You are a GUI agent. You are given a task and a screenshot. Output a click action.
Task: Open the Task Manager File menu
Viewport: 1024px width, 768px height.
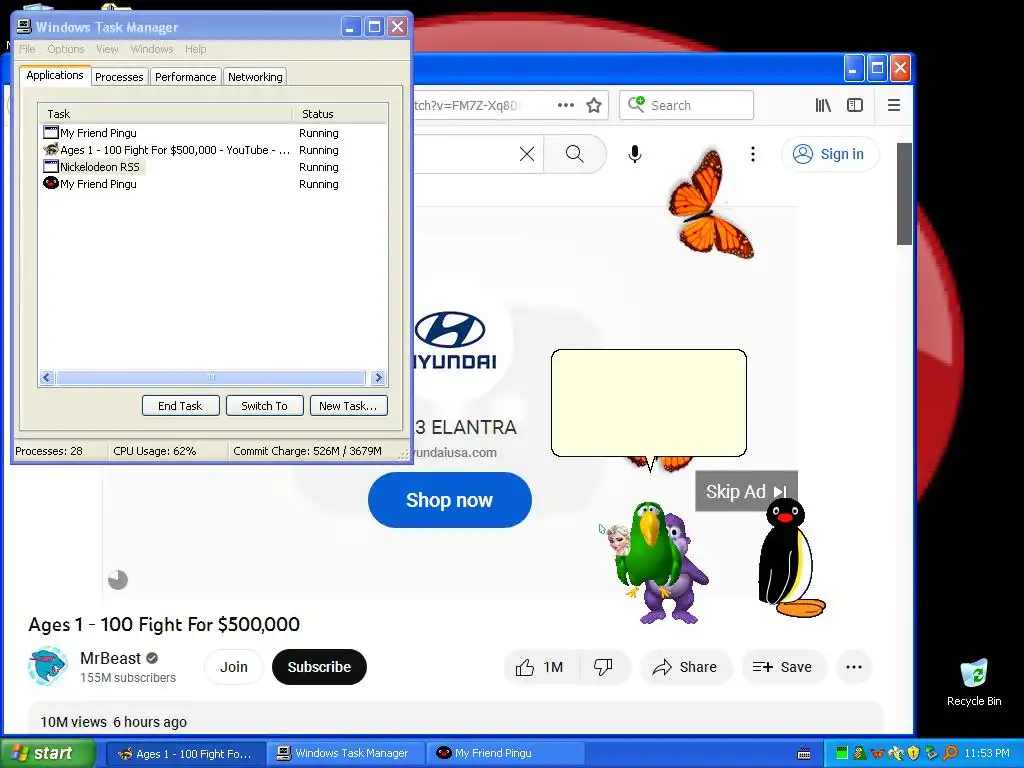27,49
